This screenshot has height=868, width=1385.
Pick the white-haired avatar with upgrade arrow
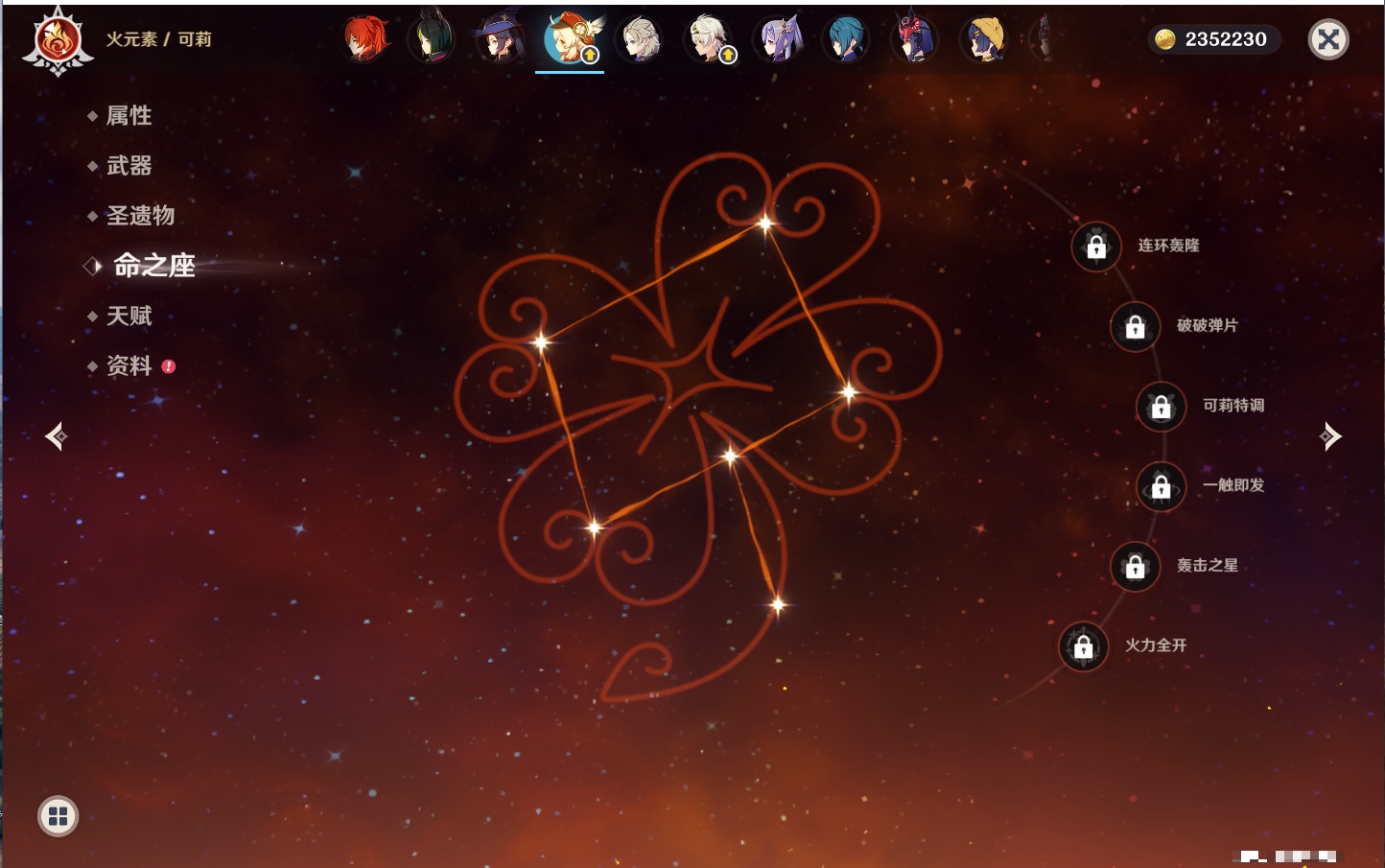709,39
